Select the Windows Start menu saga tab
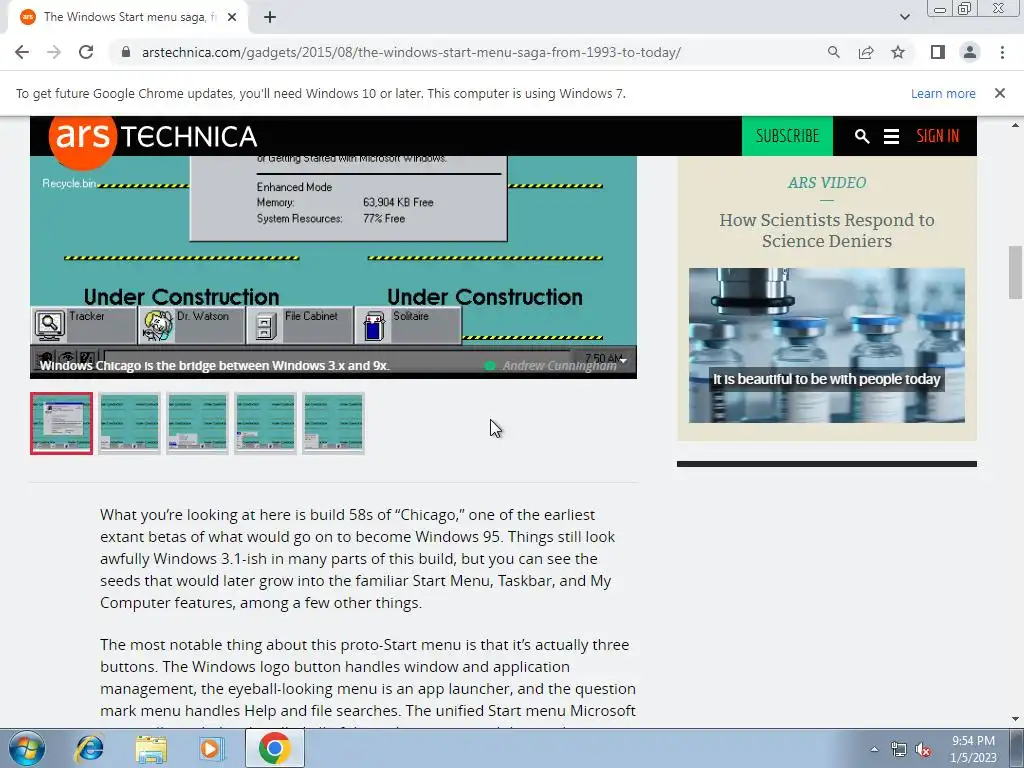The height and width of the screenshot is (768, 1024). pos(127,17)
